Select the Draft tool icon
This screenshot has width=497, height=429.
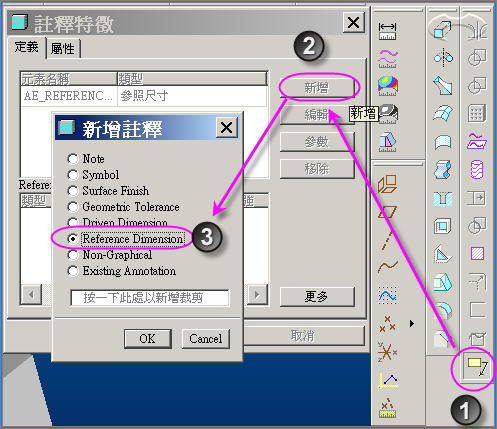click(x=443, y=282)
